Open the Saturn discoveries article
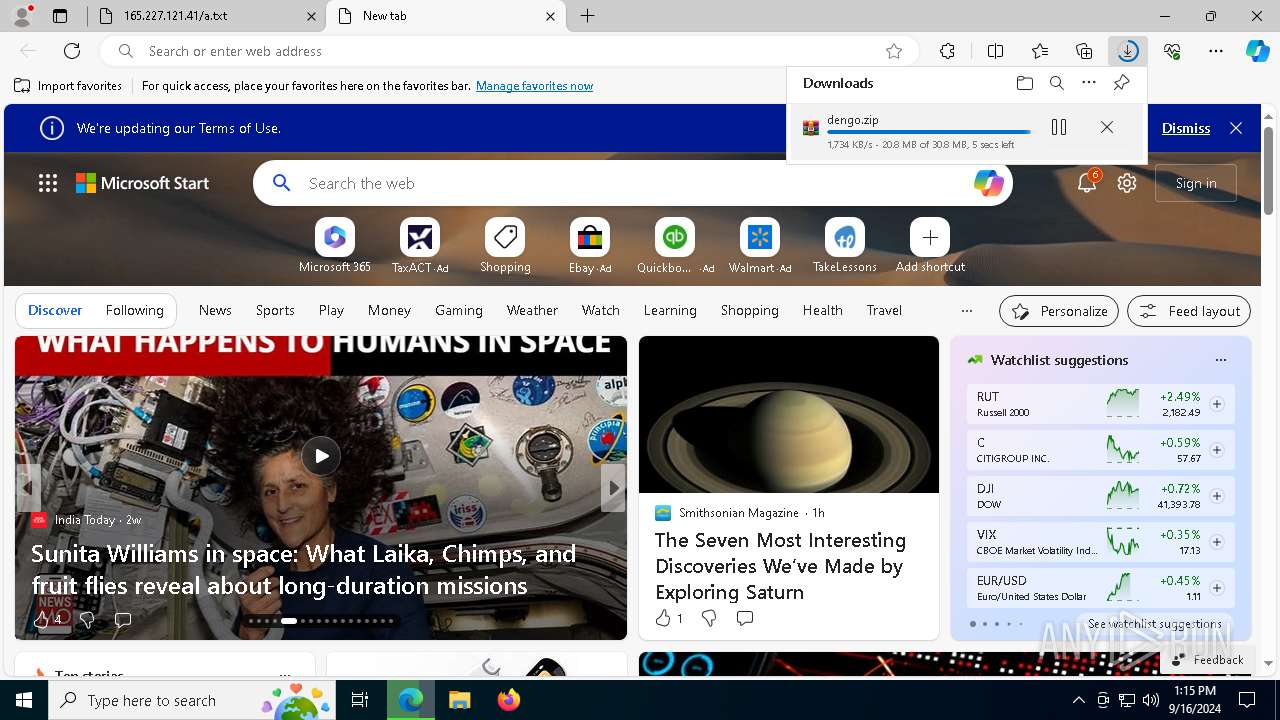 pos(780,566)
